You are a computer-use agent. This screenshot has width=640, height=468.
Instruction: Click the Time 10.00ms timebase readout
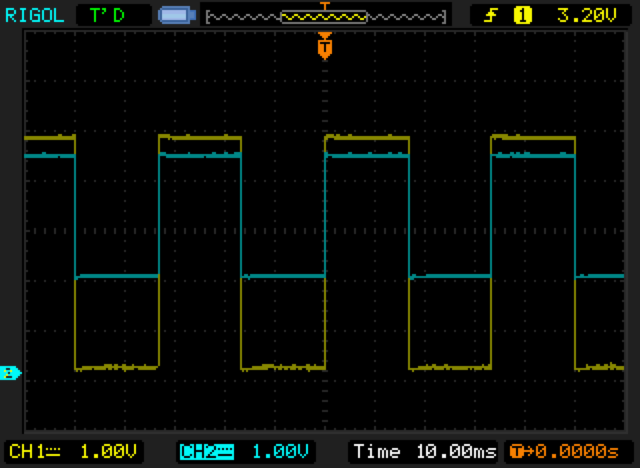pos(425,452)
